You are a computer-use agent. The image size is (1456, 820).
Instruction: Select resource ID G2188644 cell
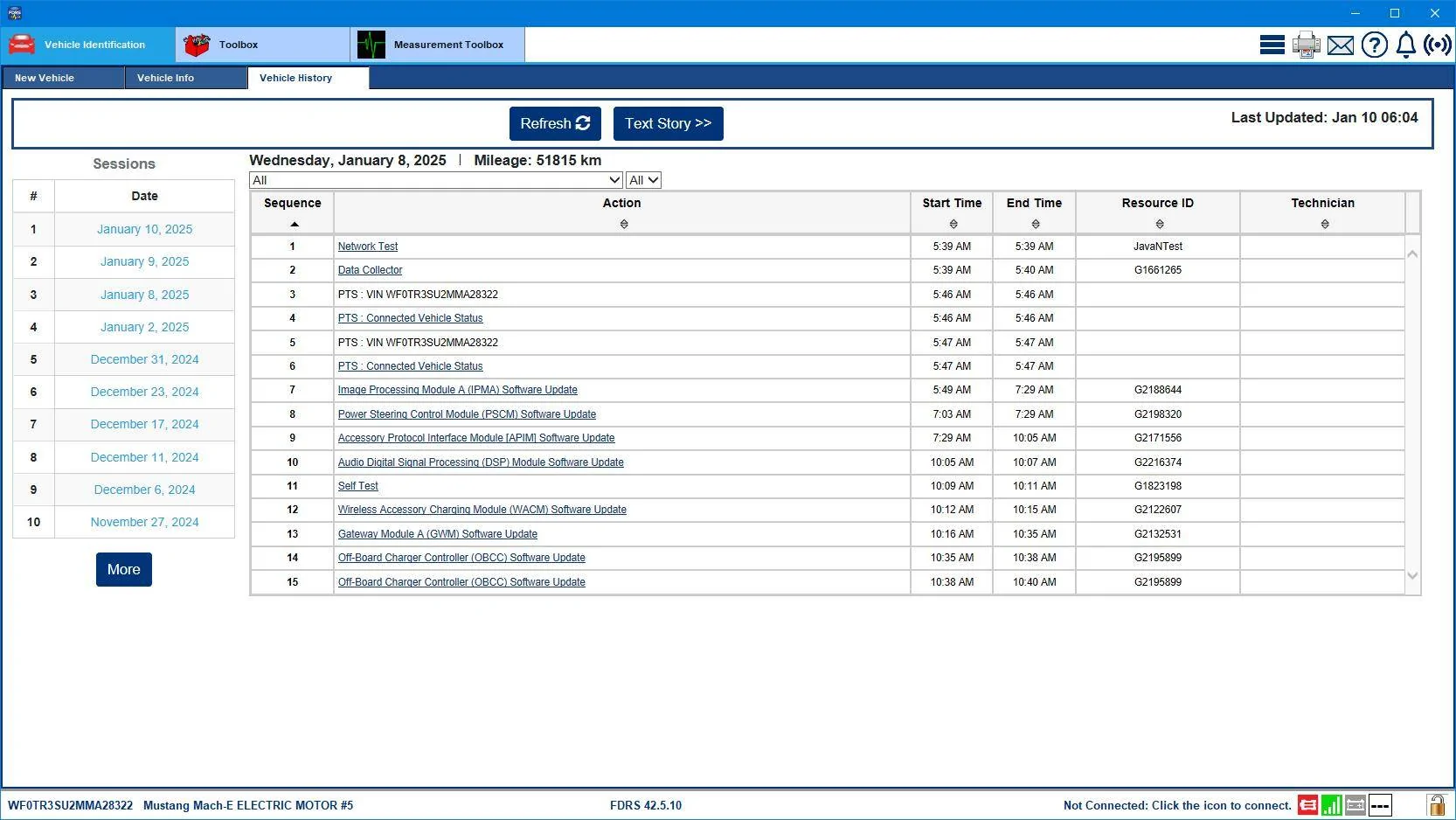(1158, 390)
